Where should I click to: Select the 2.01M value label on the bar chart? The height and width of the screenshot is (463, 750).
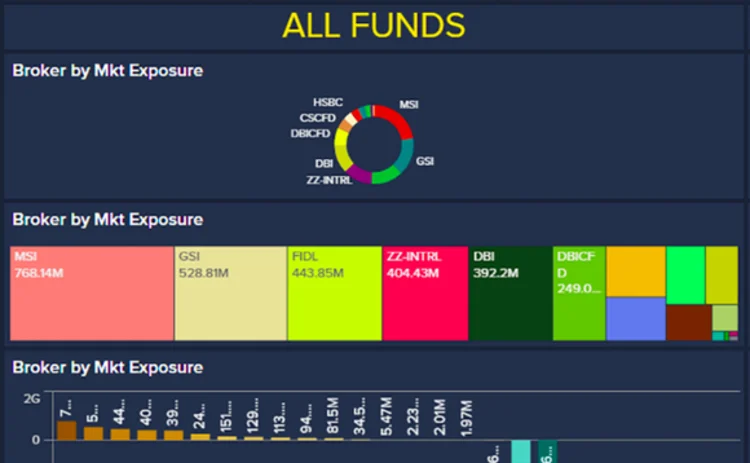pos(440,417)
